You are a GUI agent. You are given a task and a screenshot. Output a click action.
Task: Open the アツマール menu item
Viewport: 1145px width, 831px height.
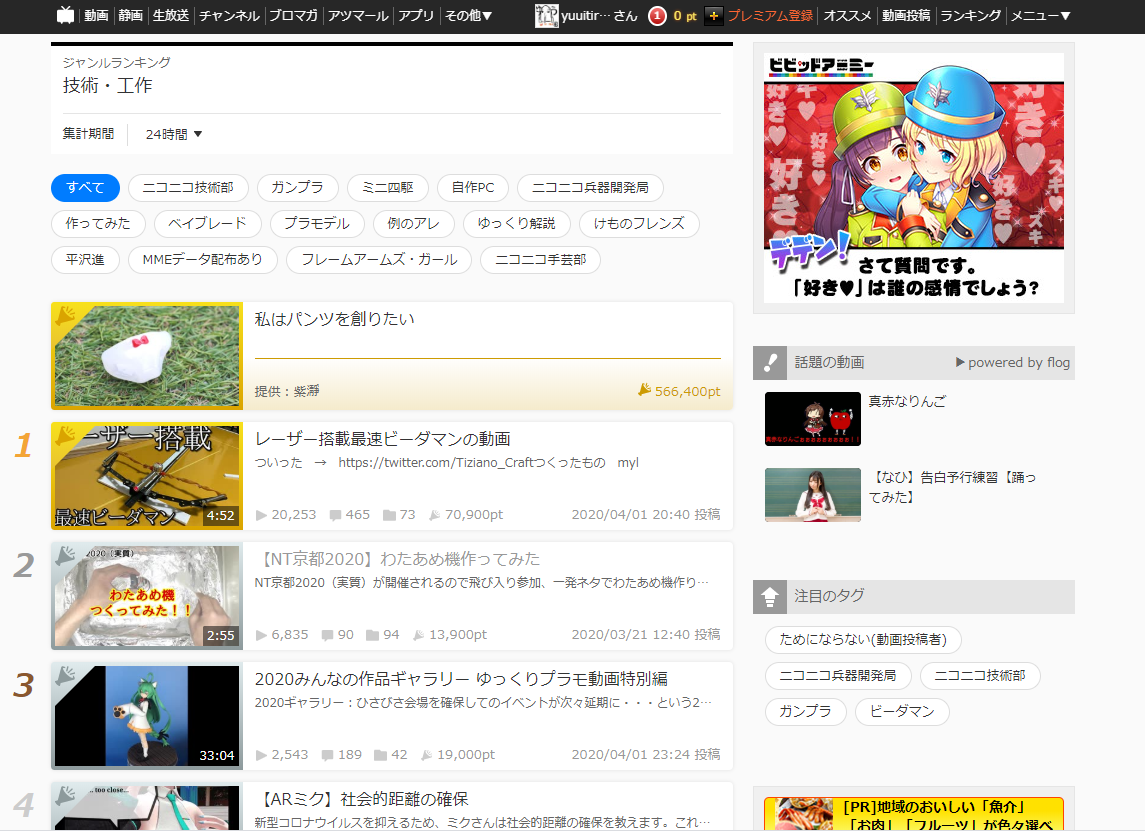coord(358,15)
